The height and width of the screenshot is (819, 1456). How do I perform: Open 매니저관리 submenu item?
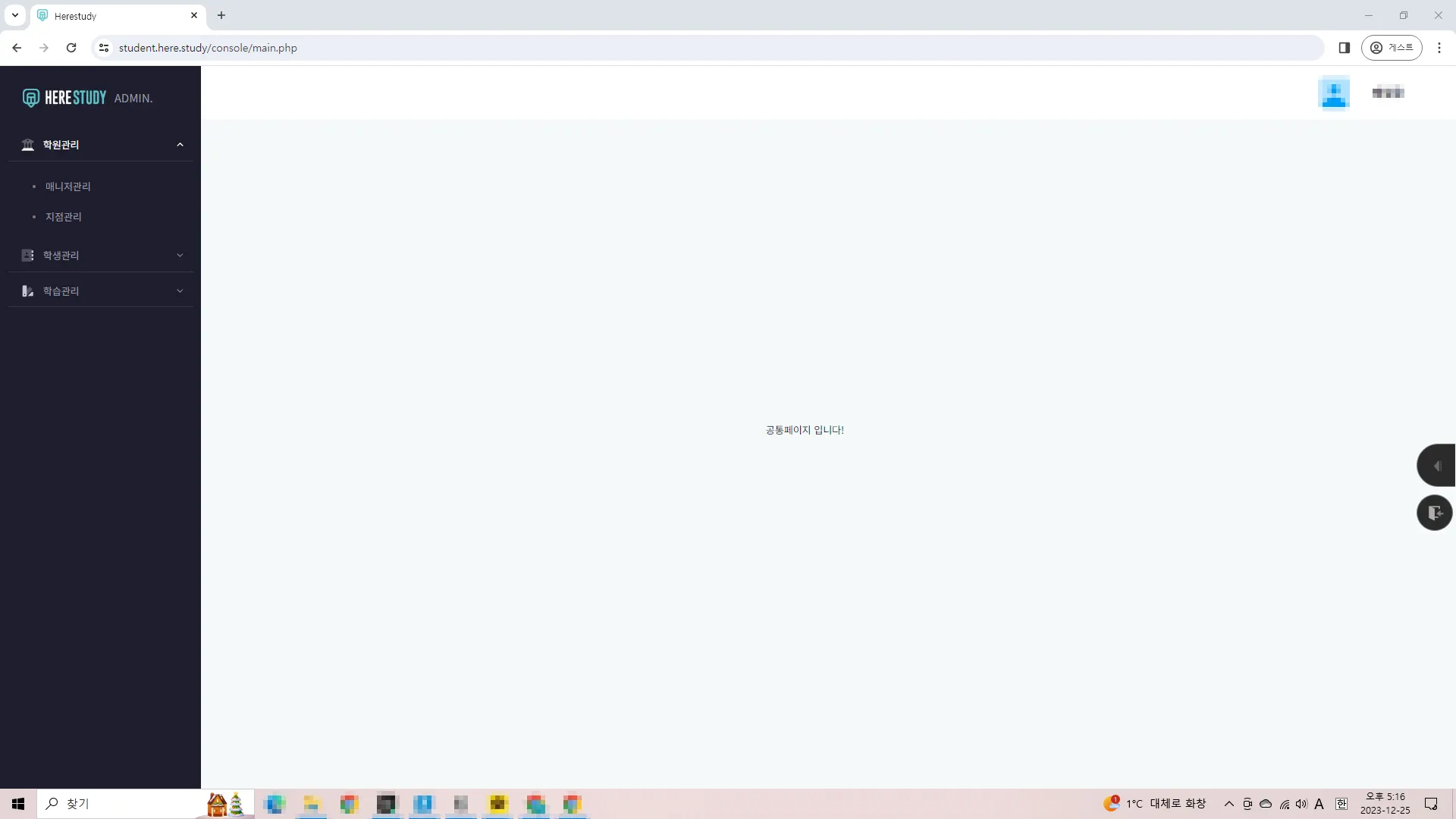pos(67,187)
